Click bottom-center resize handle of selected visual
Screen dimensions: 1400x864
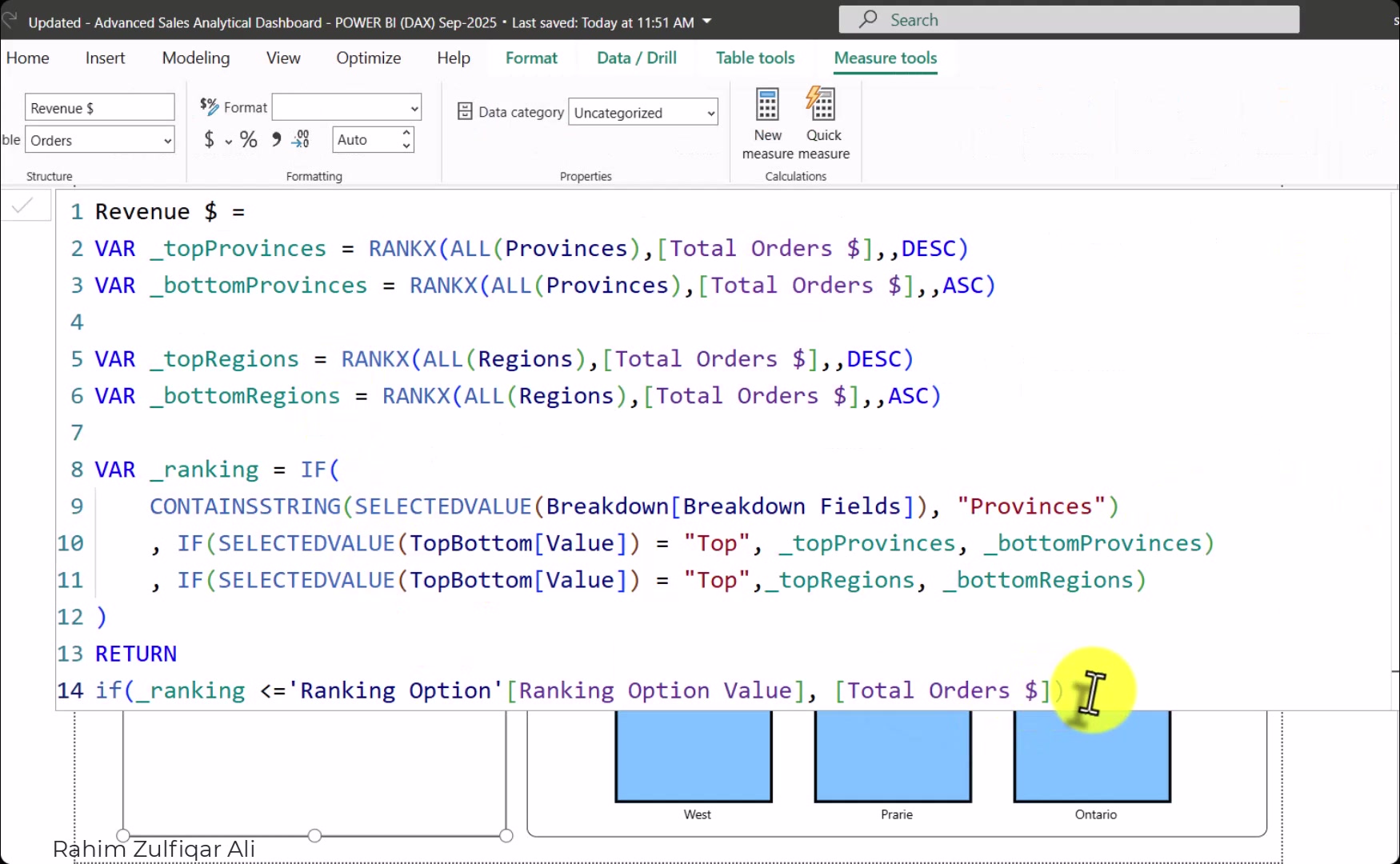tap(314, 835)
